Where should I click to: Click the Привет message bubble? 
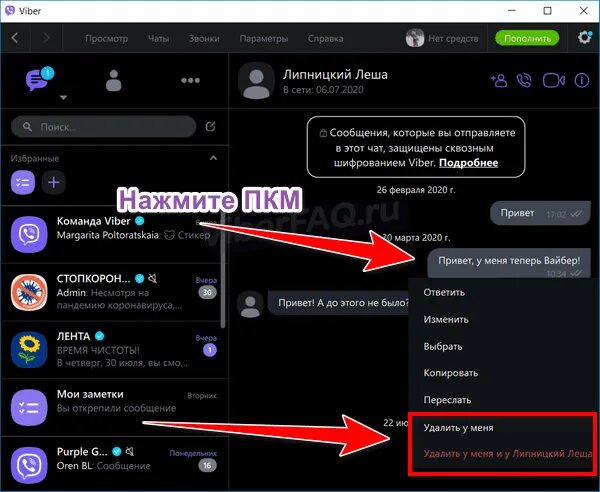point(540,213)
